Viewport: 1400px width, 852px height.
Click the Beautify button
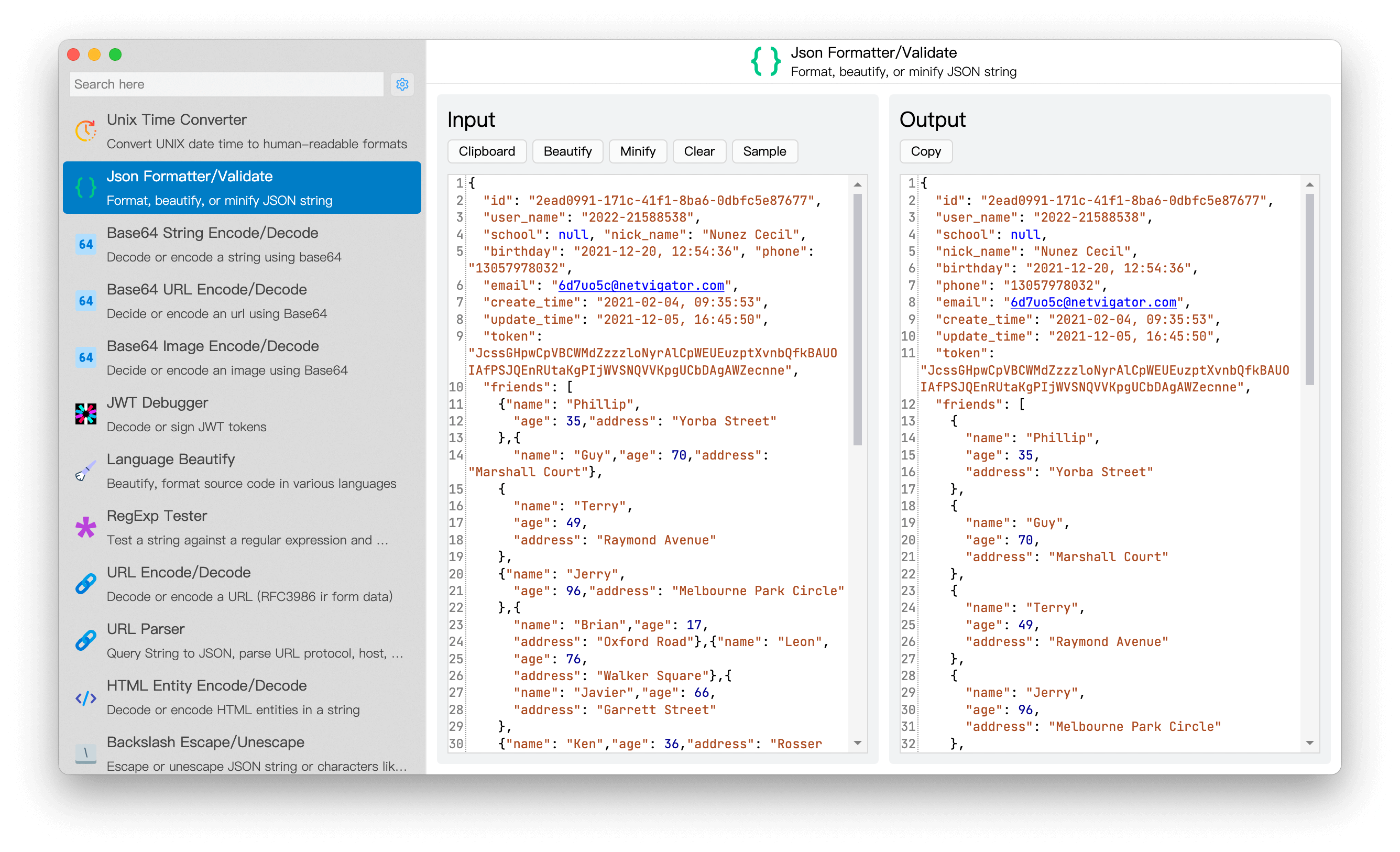tap(568, 151)
